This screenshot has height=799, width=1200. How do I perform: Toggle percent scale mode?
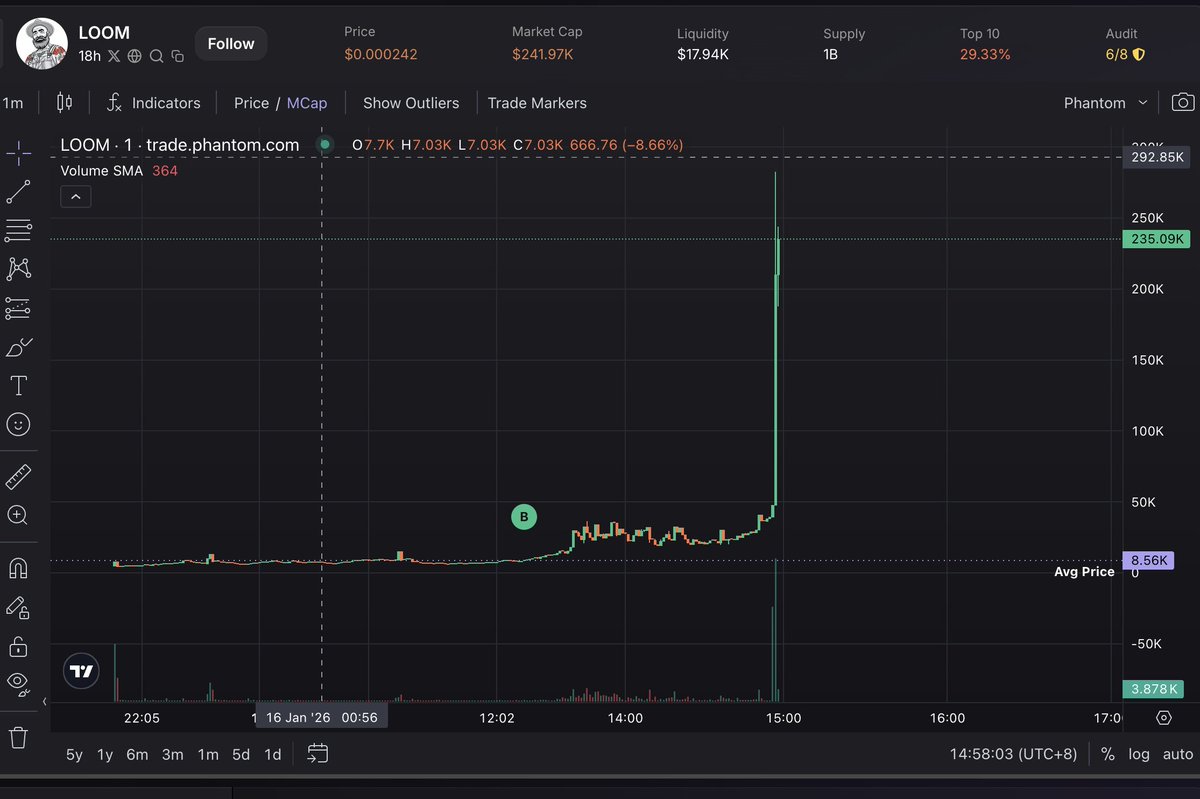click(1108, 754)
